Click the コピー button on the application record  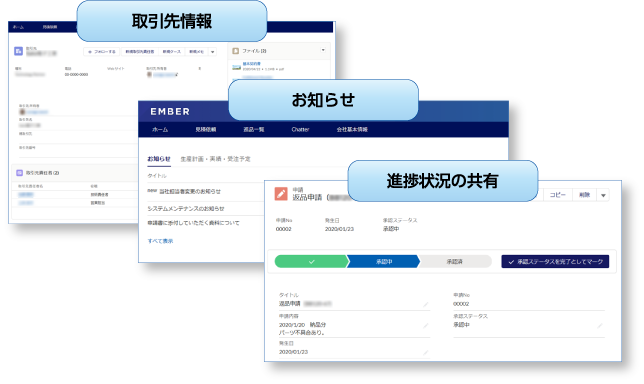(557, 195)
